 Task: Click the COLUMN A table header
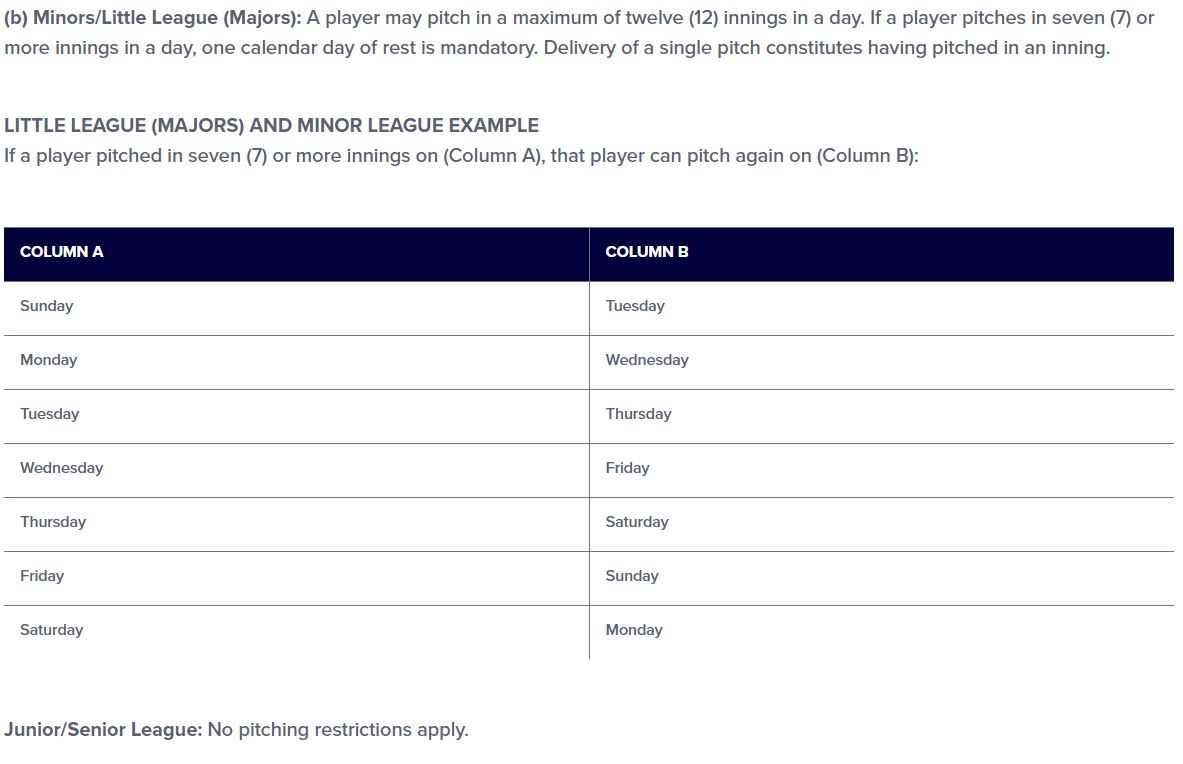297,254
